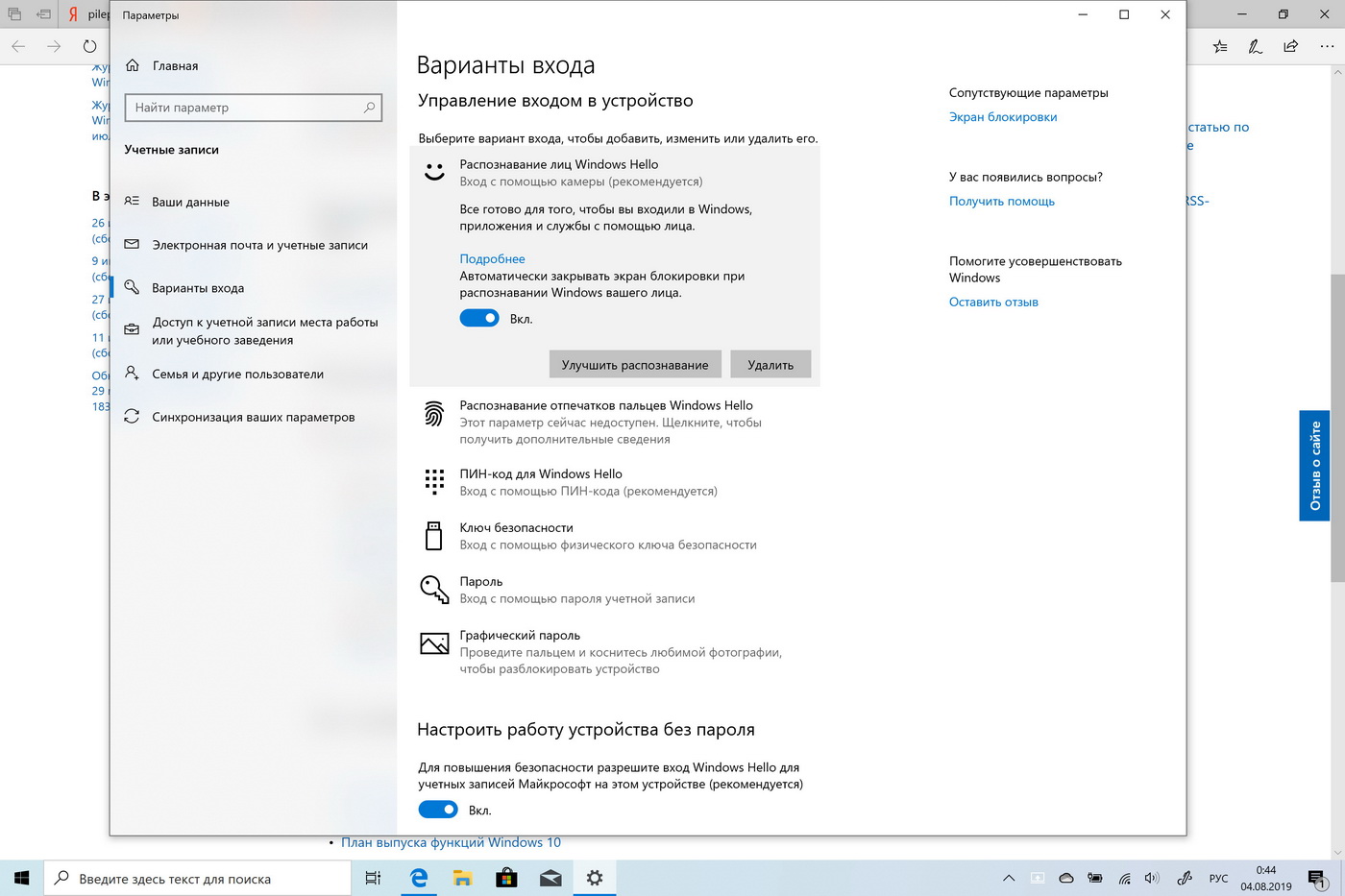Image resolution: width=1345 pixels, height=896 pixels.
Task: Open План выпуска функций Windows 10 link
Action: (x=451, y=842)
